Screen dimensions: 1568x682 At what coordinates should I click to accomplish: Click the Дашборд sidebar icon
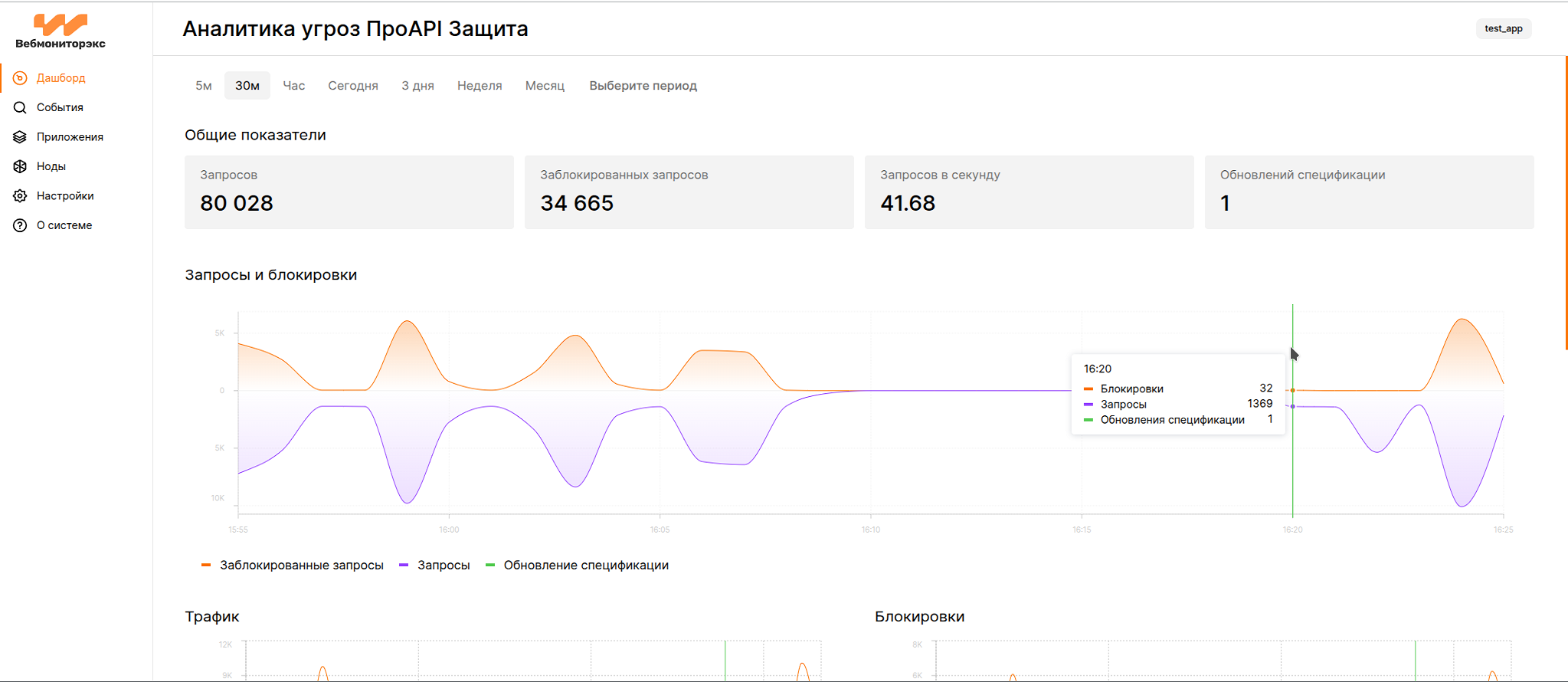tap(20, 78)
